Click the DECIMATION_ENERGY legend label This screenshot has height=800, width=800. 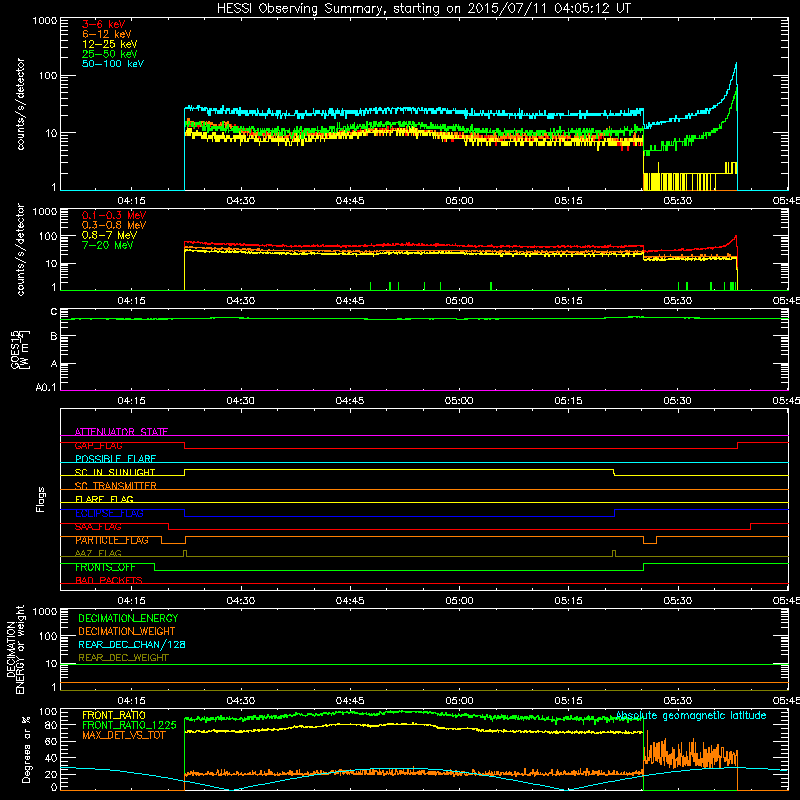(128, 618)
